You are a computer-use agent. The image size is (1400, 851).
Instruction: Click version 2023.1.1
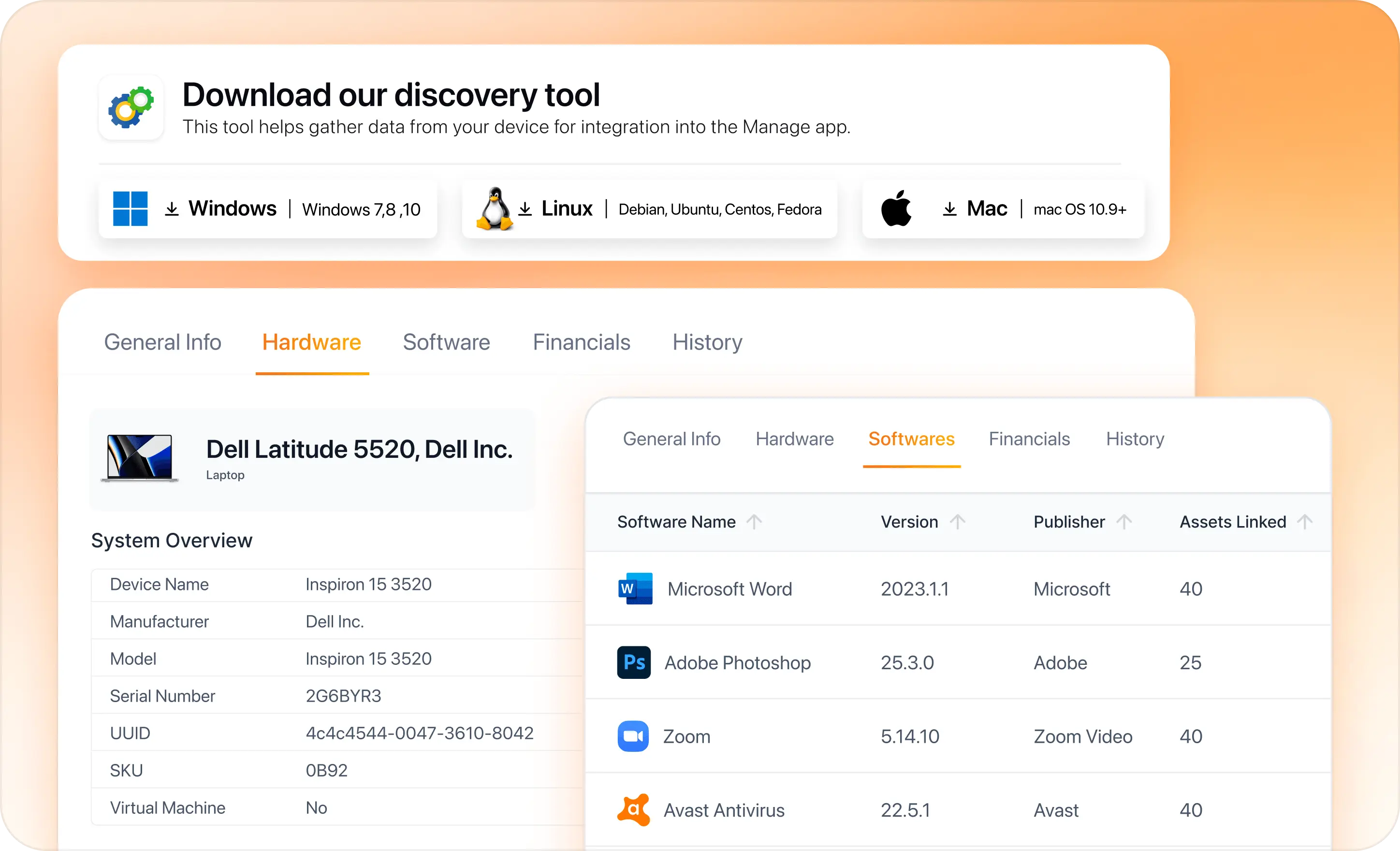click(x=915, y=589)
